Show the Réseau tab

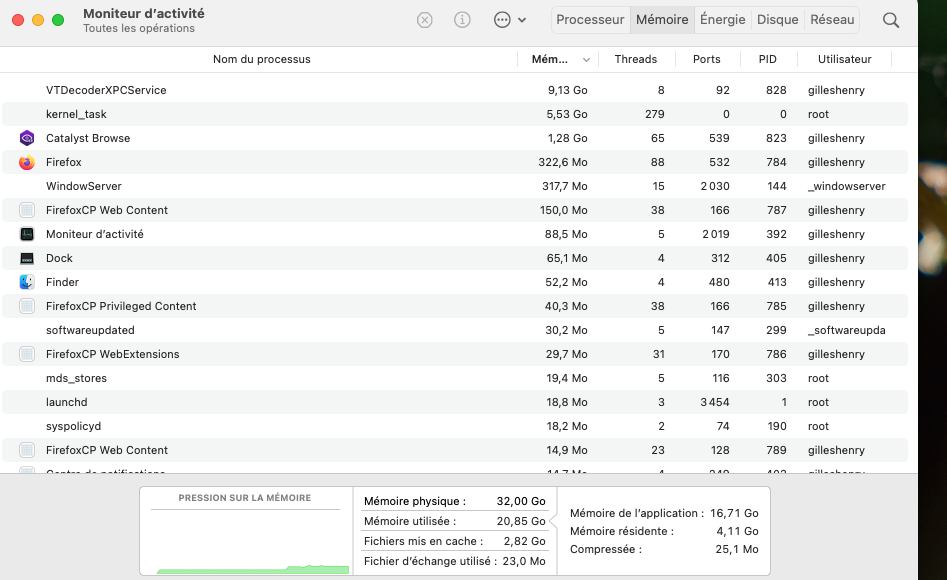click(832, 20)
